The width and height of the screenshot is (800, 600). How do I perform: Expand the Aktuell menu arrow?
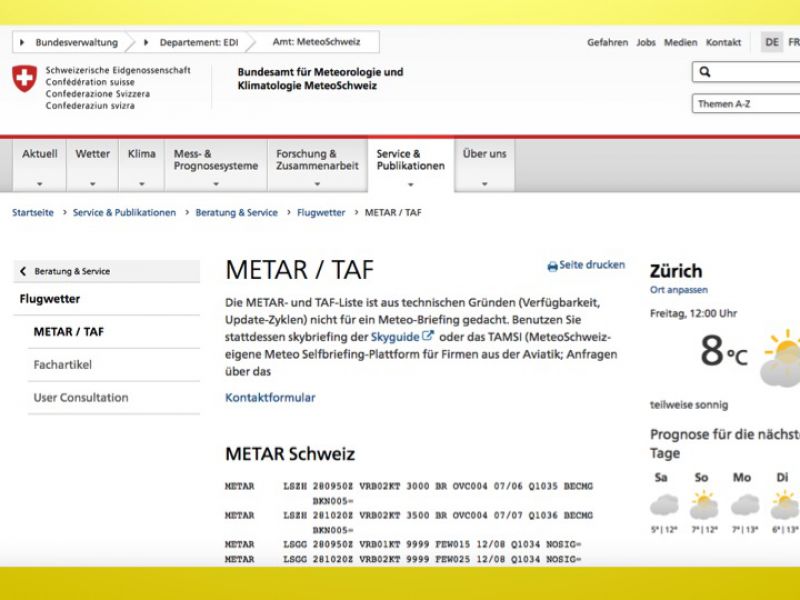[x=39, y=184]
